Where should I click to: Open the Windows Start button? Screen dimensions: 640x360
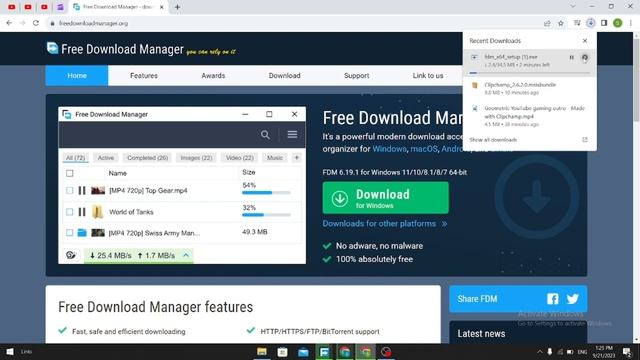(x=10, y=351)
